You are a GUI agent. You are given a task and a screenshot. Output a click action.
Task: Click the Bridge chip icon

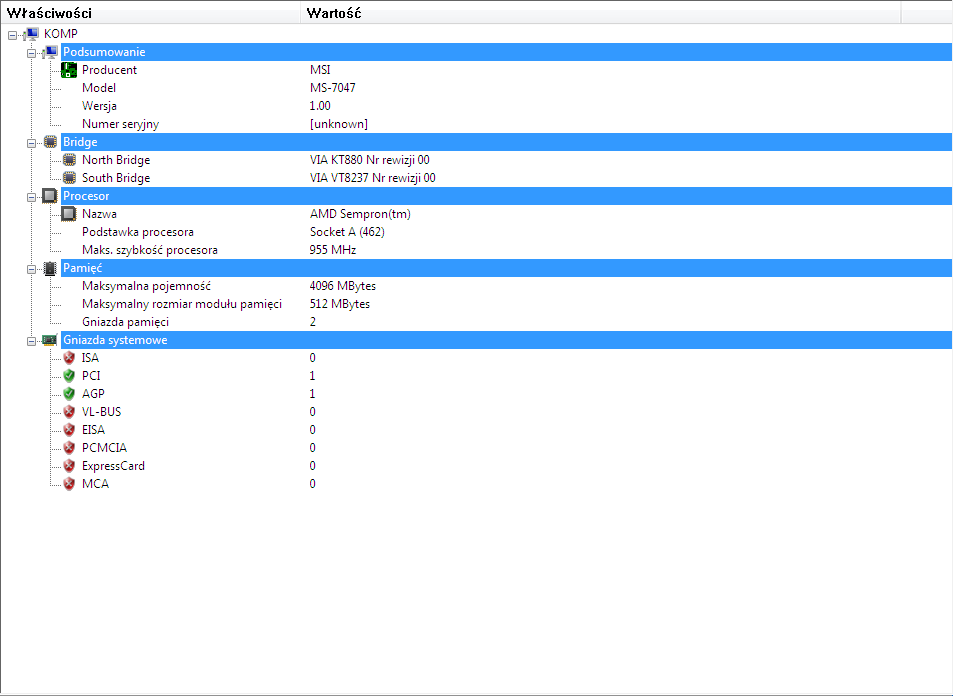tap(50, 142)
